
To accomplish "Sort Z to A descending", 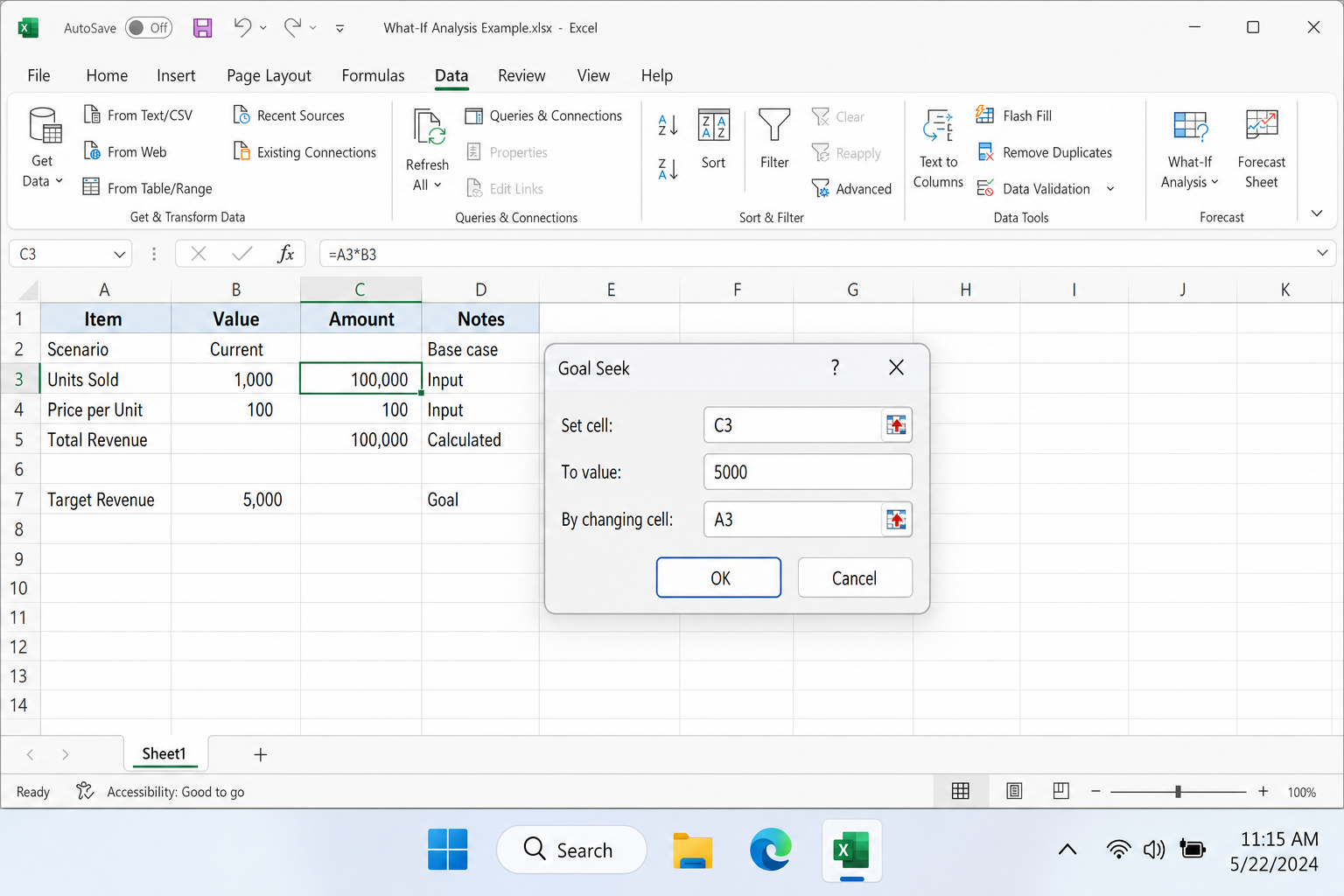I will pos(668,169).
